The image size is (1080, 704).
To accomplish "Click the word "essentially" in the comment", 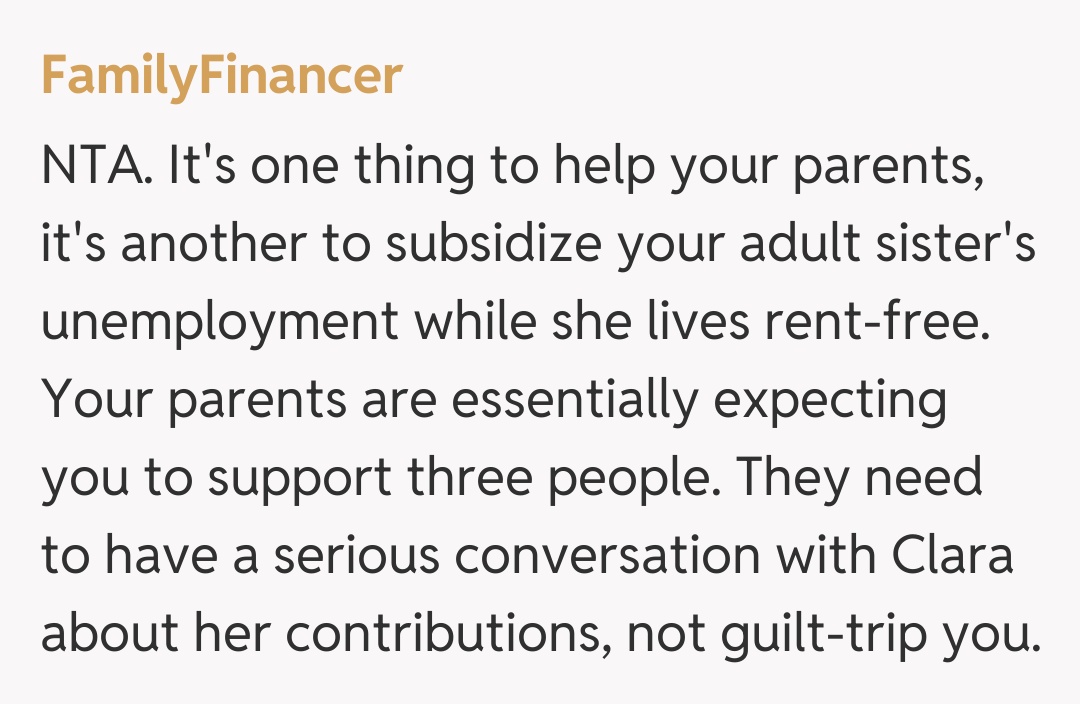I will click(574, 401).
